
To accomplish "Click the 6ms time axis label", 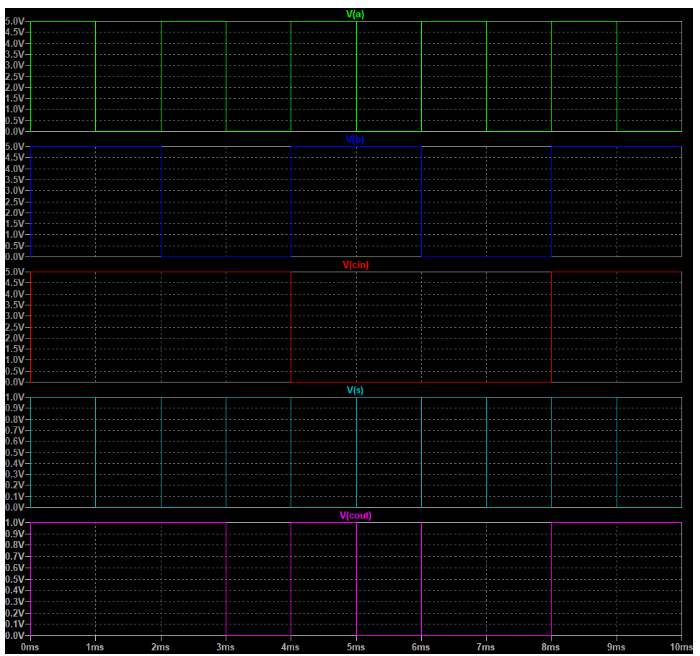I will click(x=421, y=647).
